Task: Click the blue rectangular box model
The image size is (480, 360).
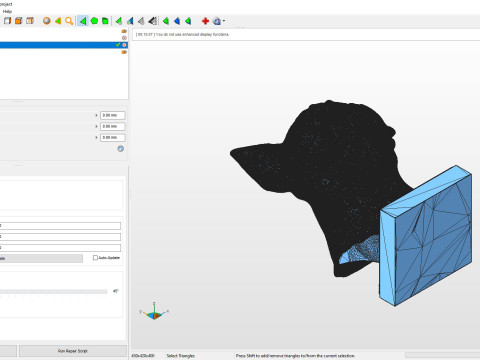Action: point(426,236)
